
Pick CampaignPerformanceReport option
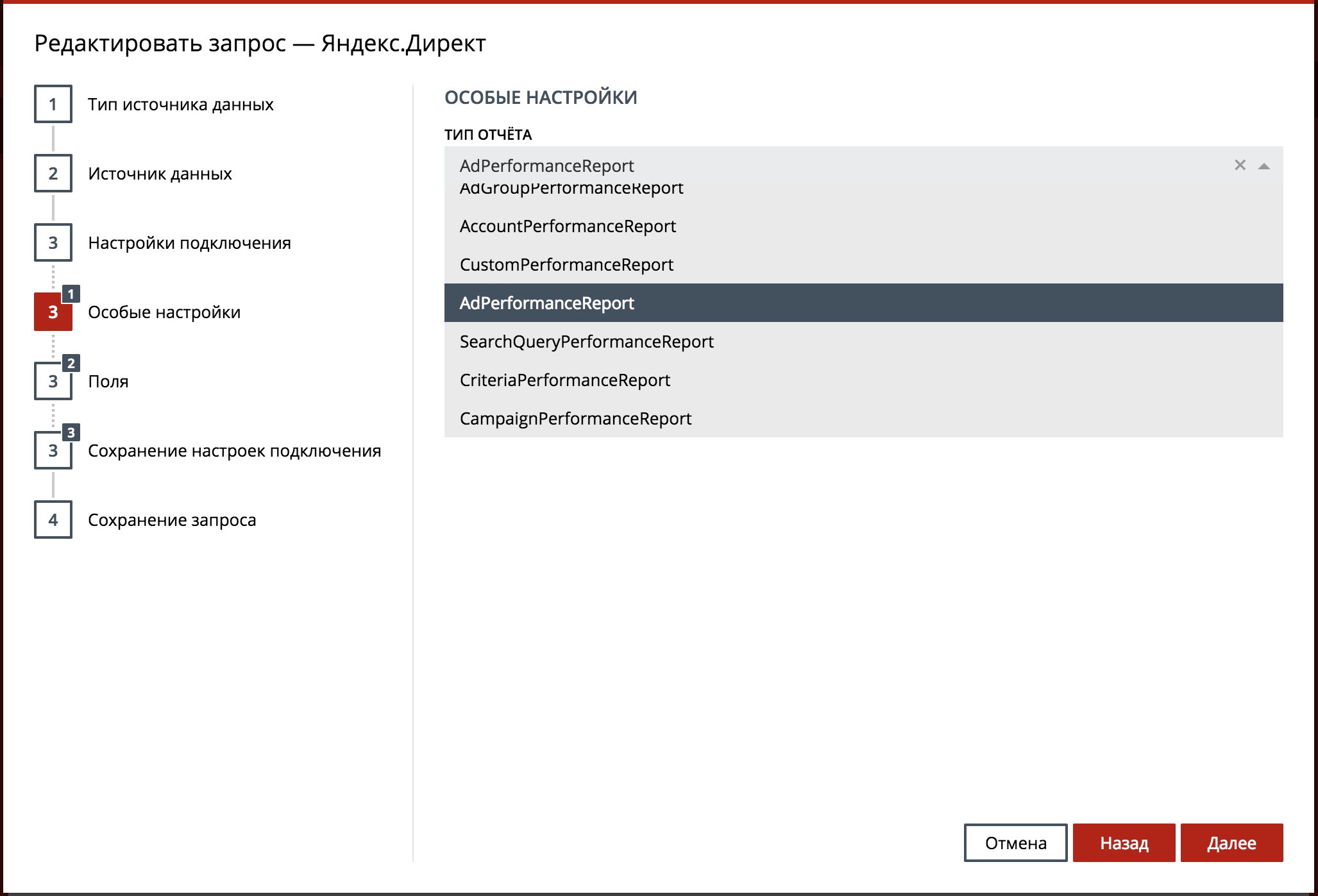click(x=863, y=418)
